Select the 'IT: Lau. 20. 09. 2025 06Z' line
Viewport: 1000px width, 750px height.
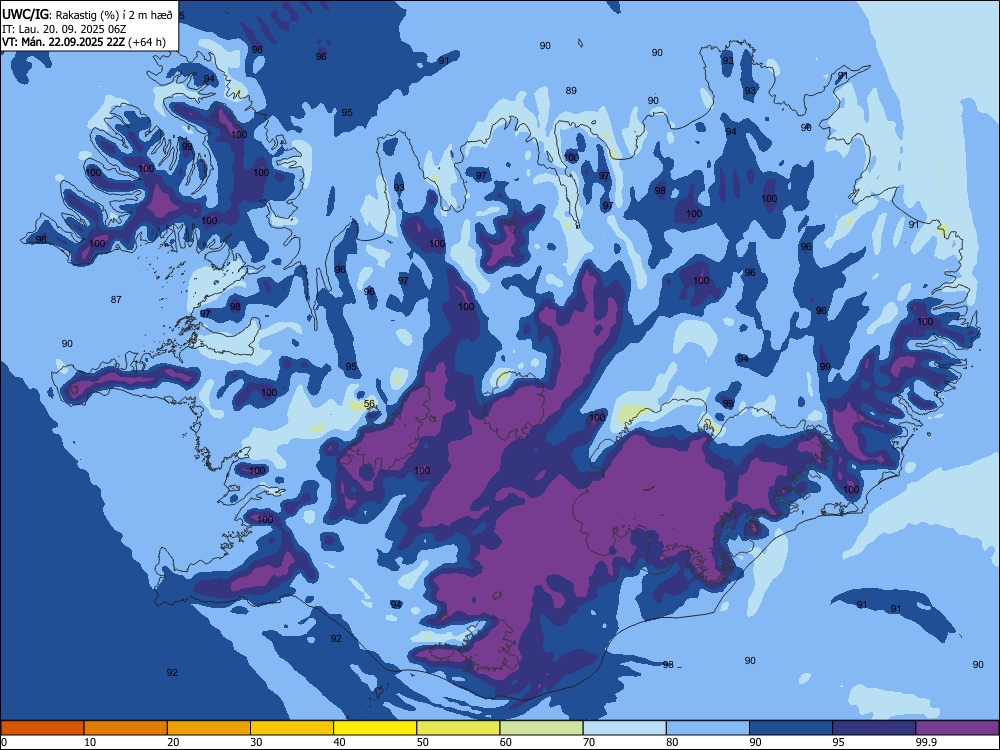(64, 29)
